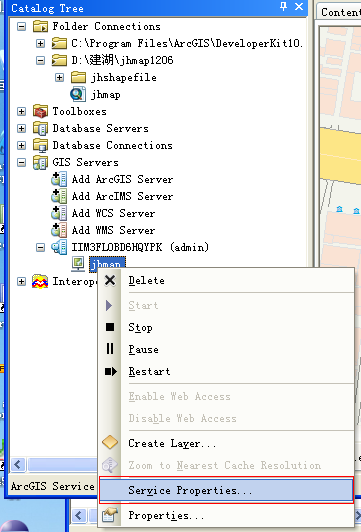This screenshot has height=532, width=361.
Task: Click the GIS Servers icon
Action: tap(40, 162)
